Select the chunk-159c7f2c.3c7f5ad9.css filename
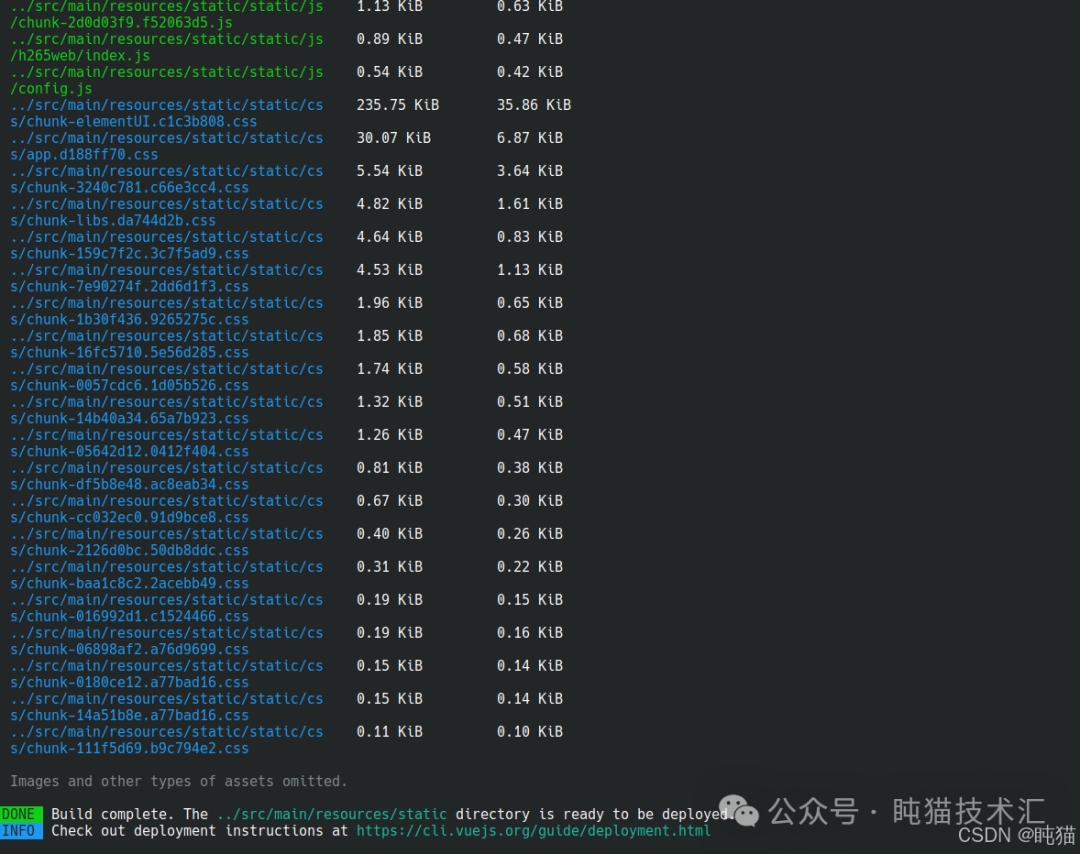 (137, 253)
